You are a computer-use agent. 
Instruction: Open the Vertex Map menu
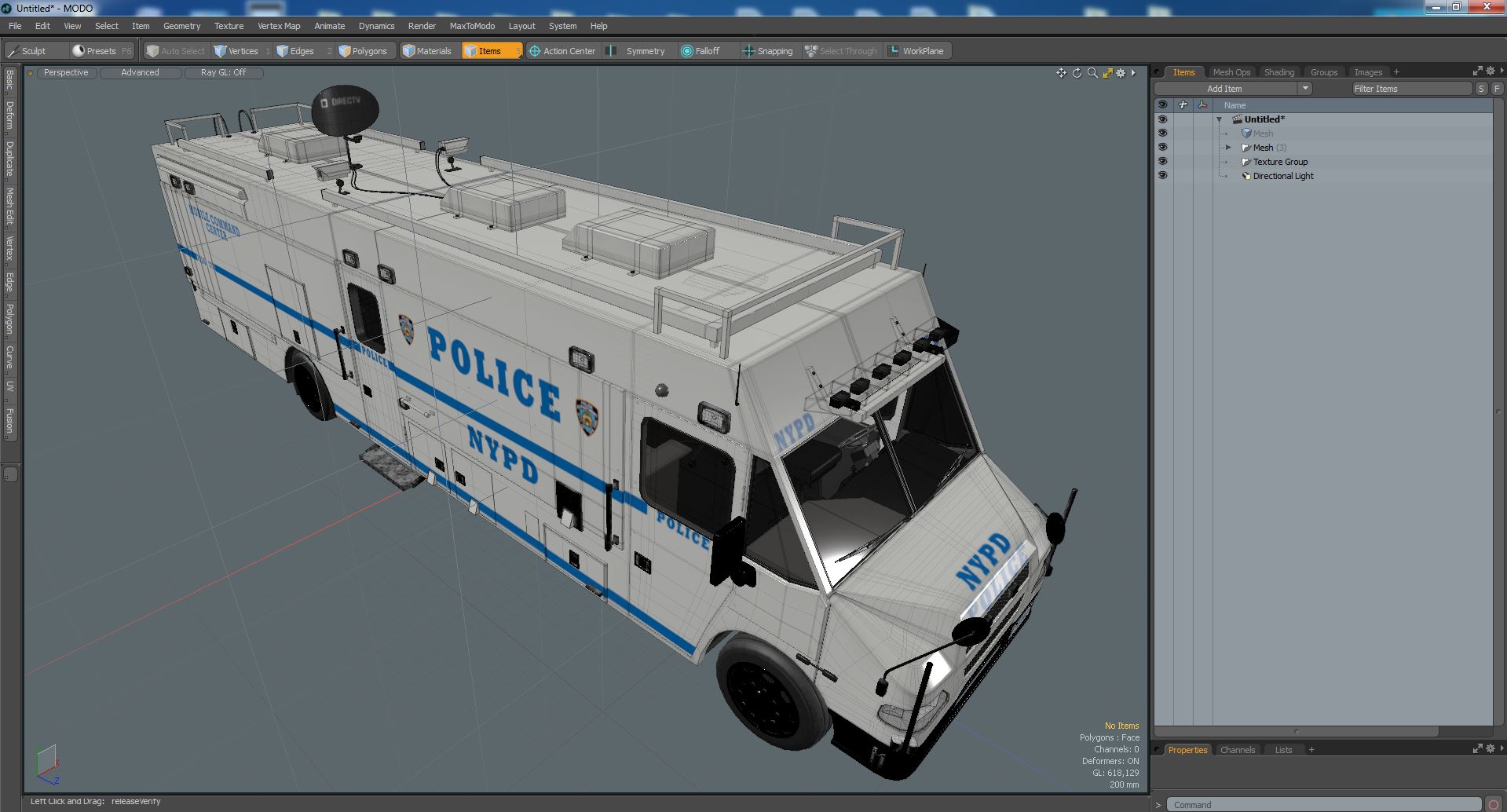click(x=279, y=26)
